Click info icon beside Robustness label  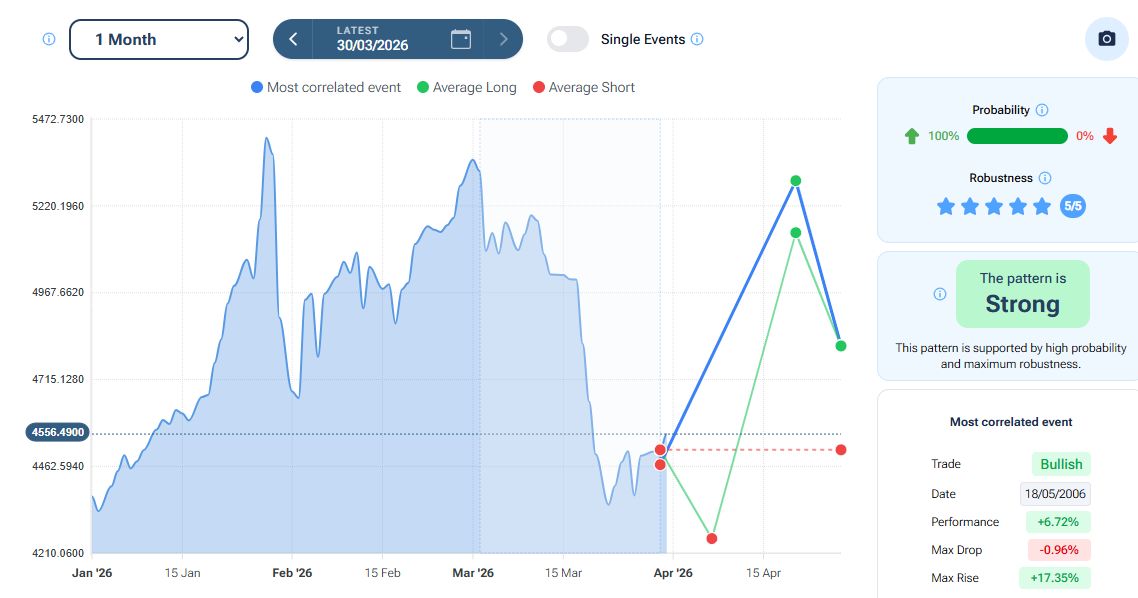(1045, 178)
